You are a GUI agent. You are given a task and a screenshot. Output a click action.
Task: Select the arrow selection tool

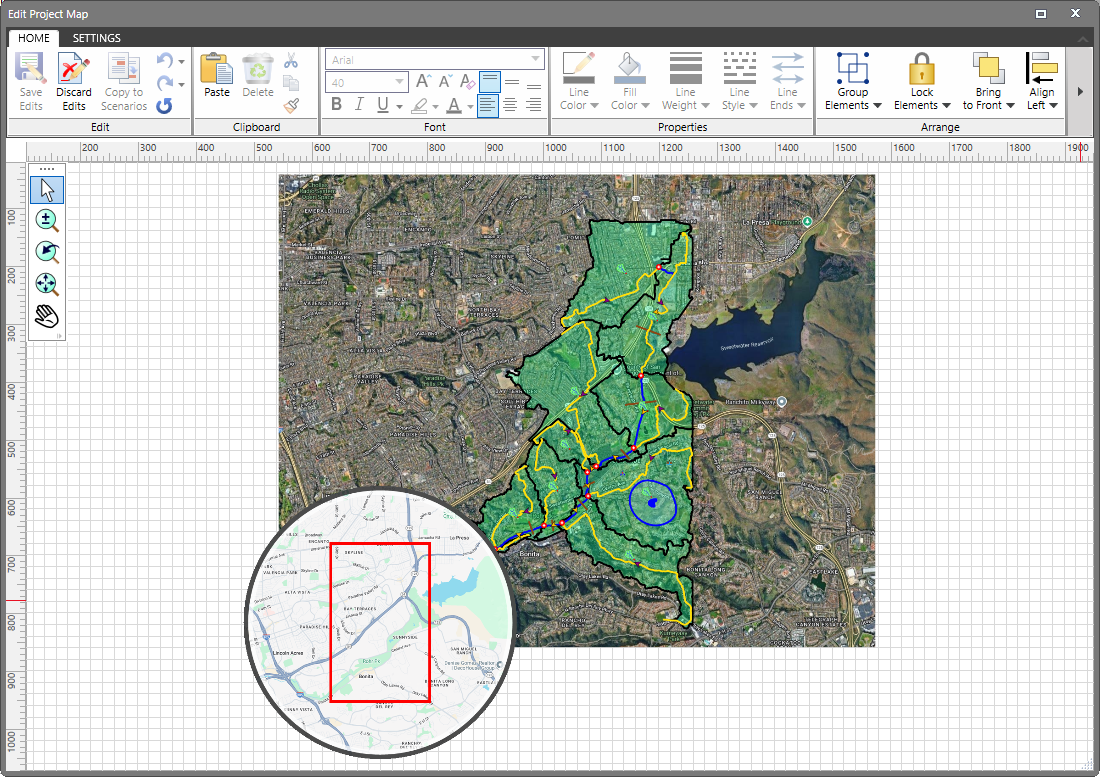point(46,189)
